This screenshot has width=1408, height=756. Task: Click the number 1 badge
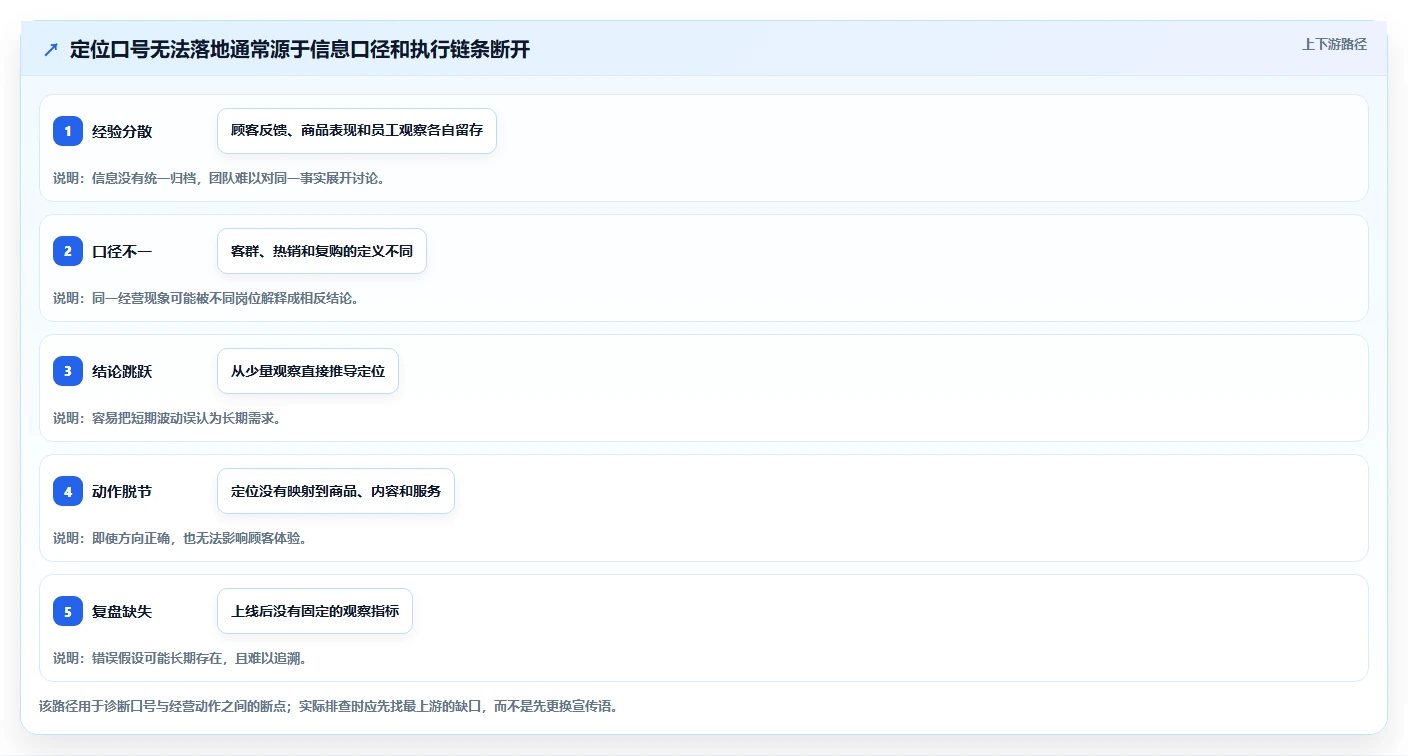pyautogui.click(x=68, y=131)
